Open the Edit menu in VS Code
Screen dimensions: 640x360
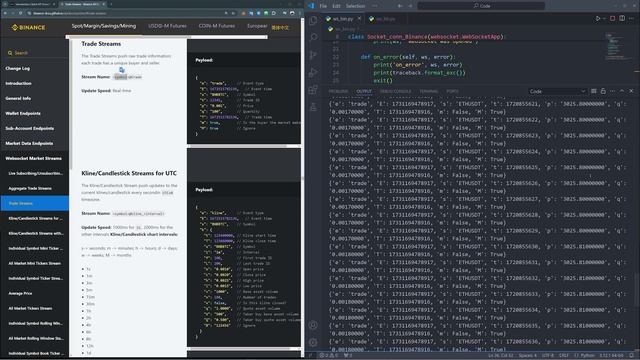point(336,6)
